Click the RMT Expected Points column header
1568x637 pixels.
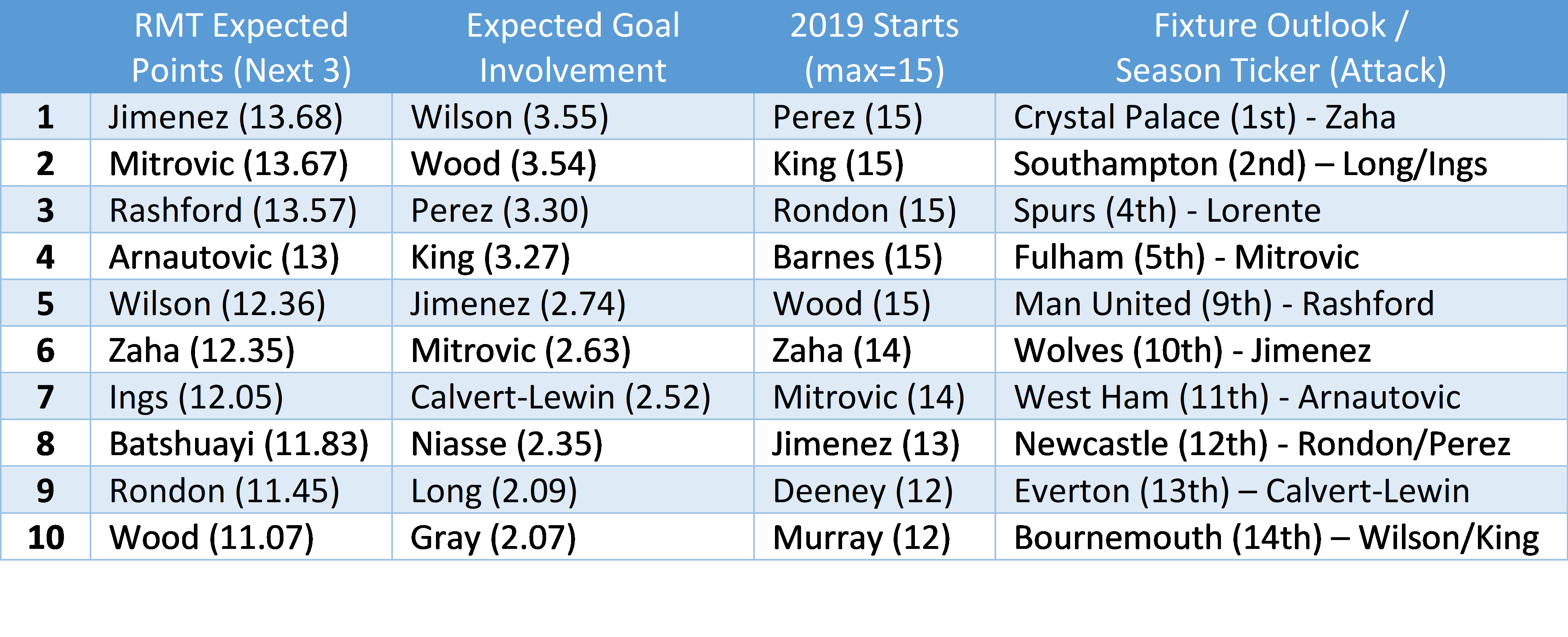tap(241, 47)
